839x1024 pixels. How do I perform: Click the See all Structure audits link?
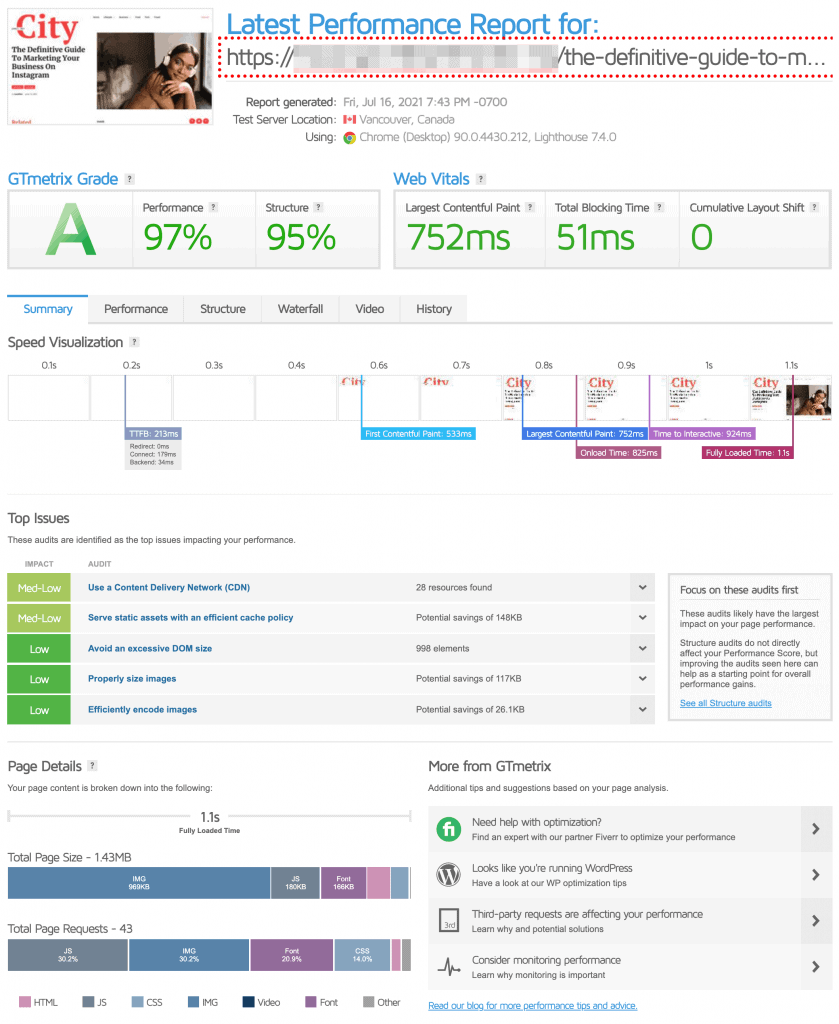725,703
